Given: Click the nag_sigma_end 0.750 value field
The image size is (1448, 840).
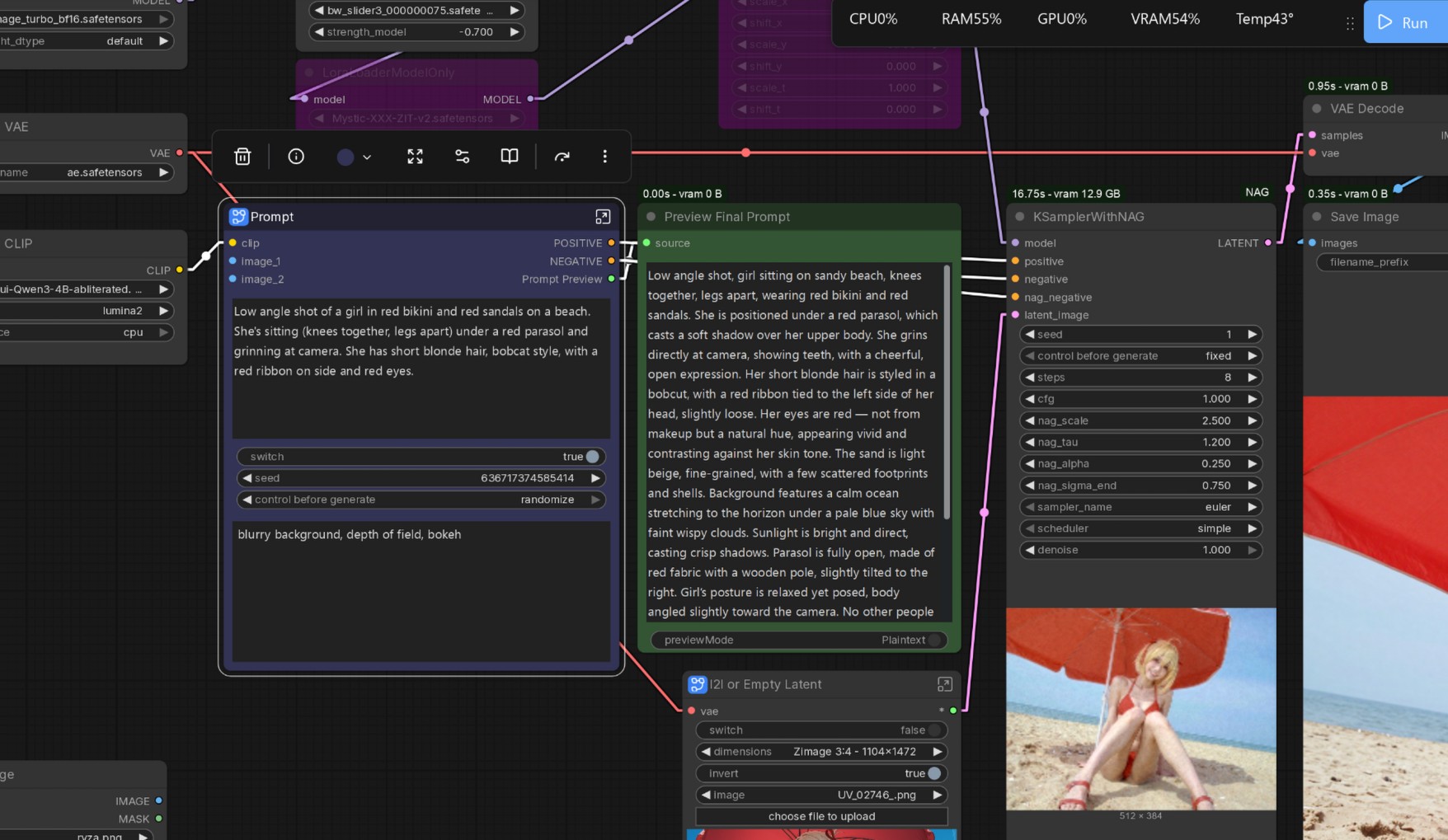Looking at the screenshot, I should [1141, 486].
